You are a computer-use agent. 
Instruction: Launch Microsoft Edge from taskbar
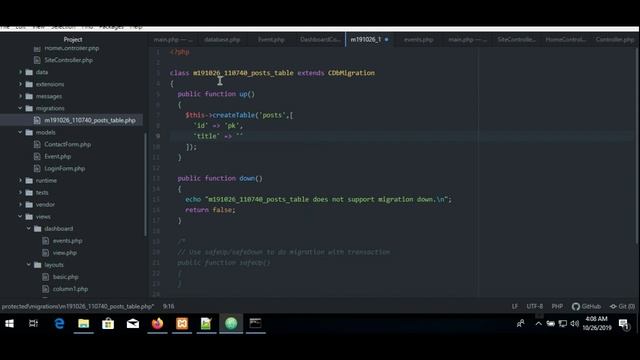coord(59,324)
